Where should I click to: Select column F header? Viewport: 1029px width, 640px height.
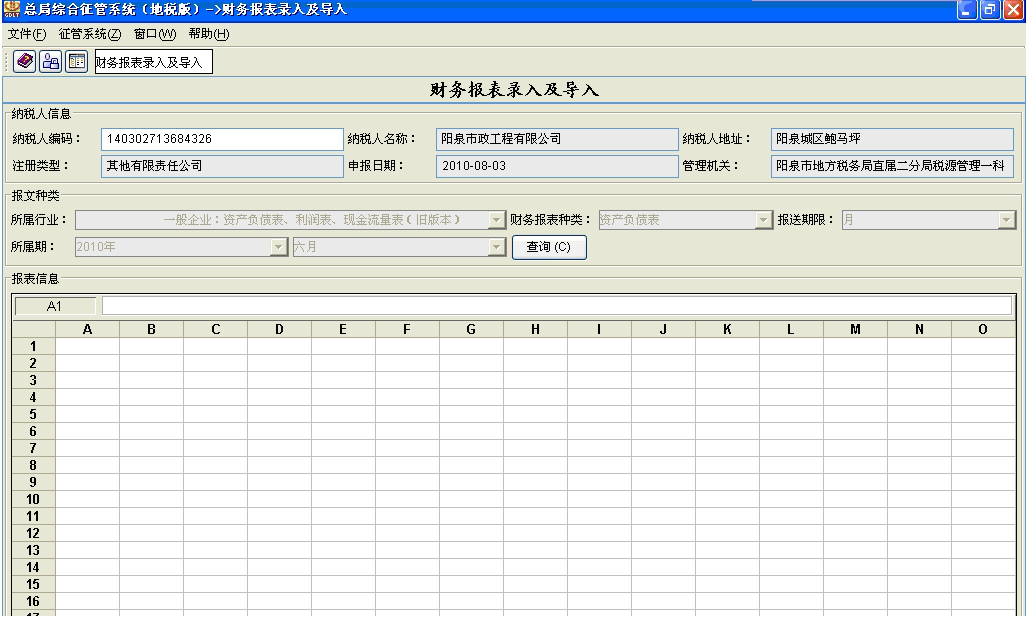[x=408, y=329]
